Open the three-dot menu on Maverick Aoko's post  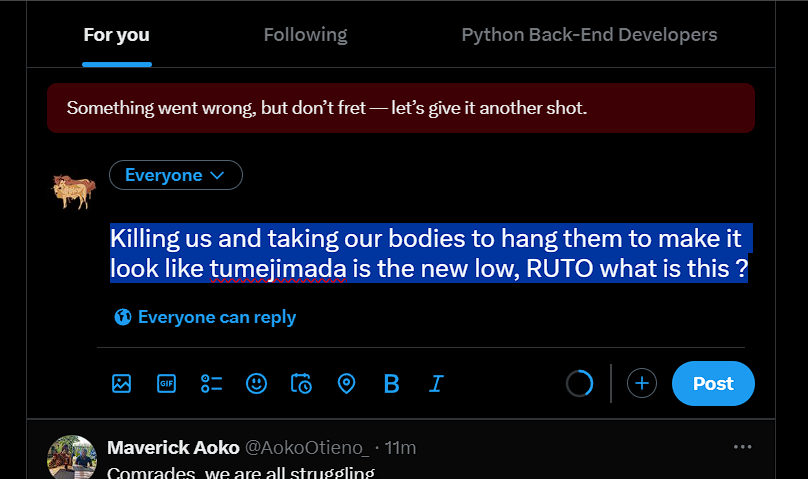743,447
